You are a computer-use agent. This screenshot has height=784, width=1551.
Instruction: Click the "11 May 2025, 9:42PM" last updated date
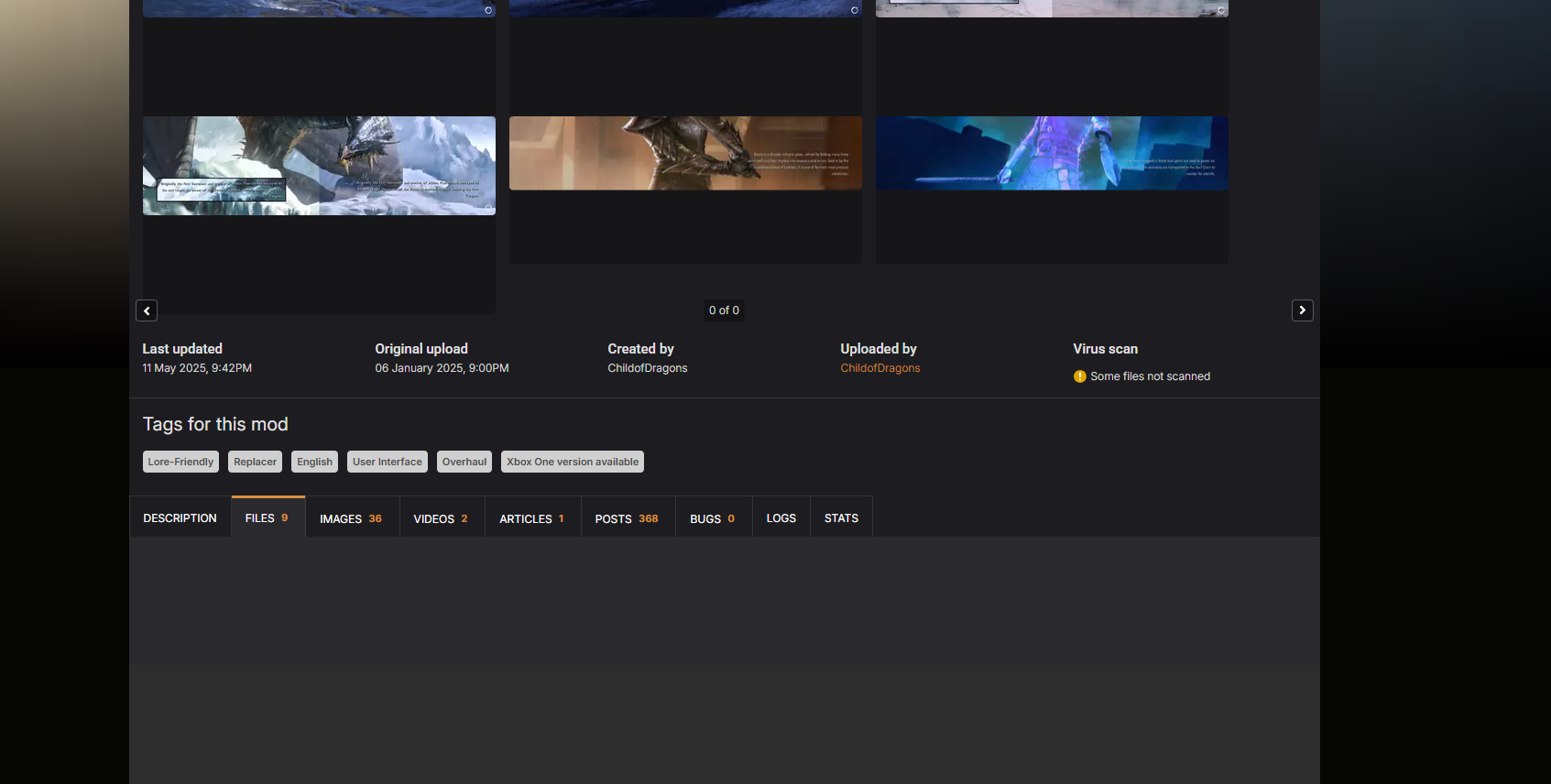click(x=197, y=368)
